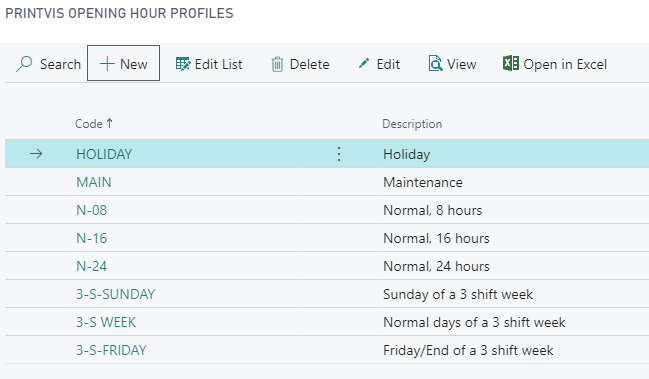The width and height of the screenshot is (649, 379).
Task: Click the Edit pencil icon
Action: click(364, 63)
